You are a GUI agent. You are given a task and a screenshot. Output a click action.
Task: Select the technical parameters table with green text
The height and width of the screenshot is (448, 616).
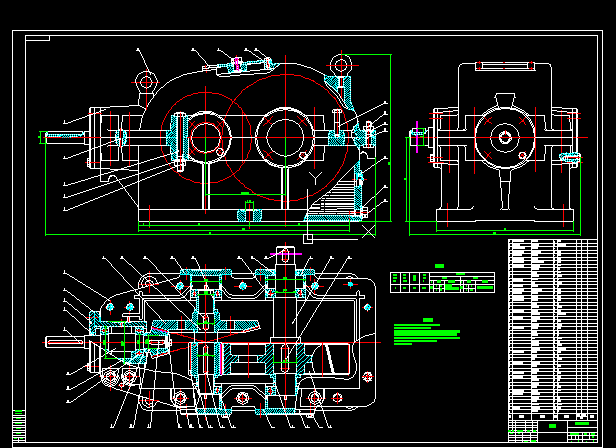(442, 282)
